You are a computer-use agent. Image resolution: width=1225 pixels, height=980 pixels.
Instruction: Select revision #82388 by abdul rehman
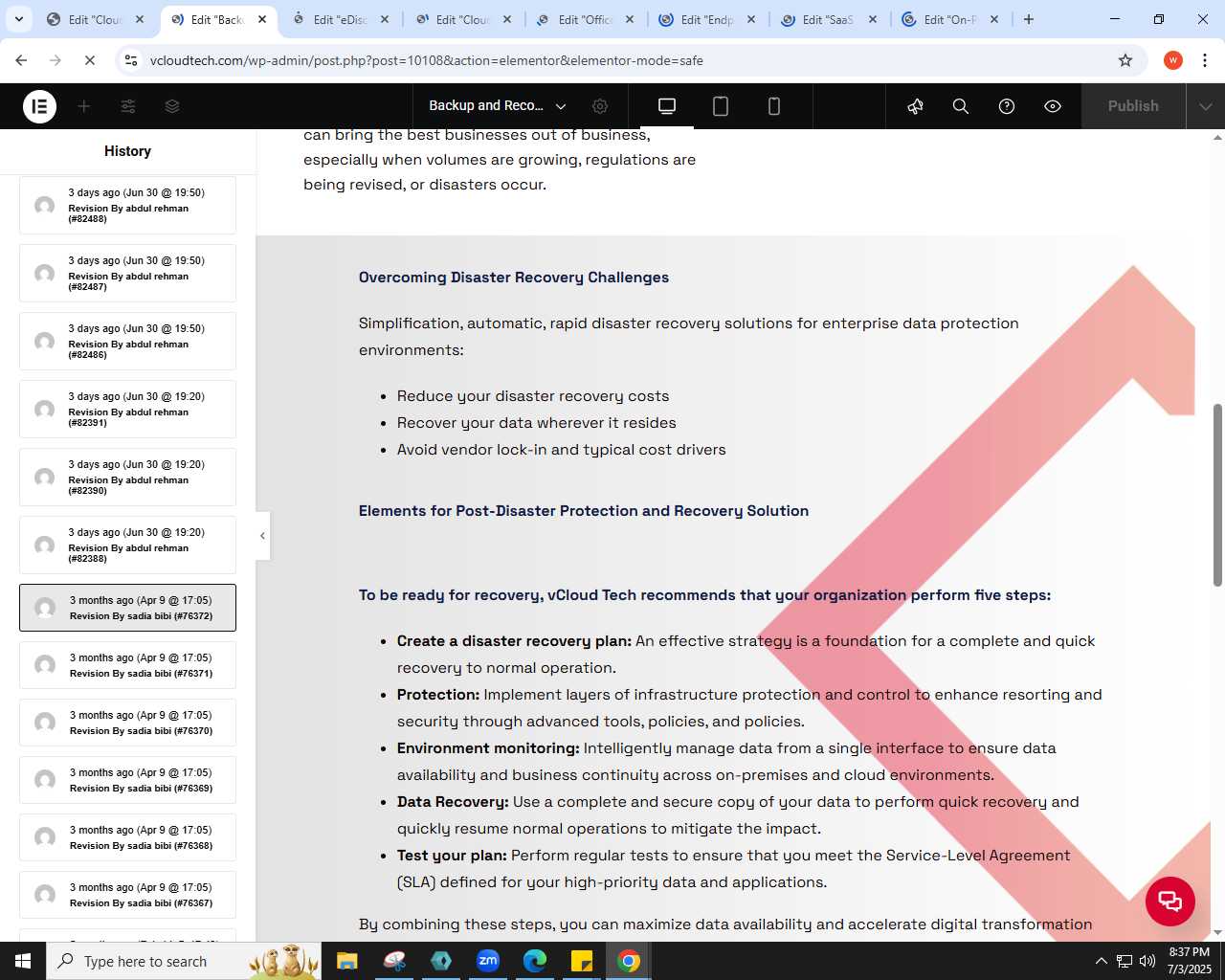tap(127, 545)
